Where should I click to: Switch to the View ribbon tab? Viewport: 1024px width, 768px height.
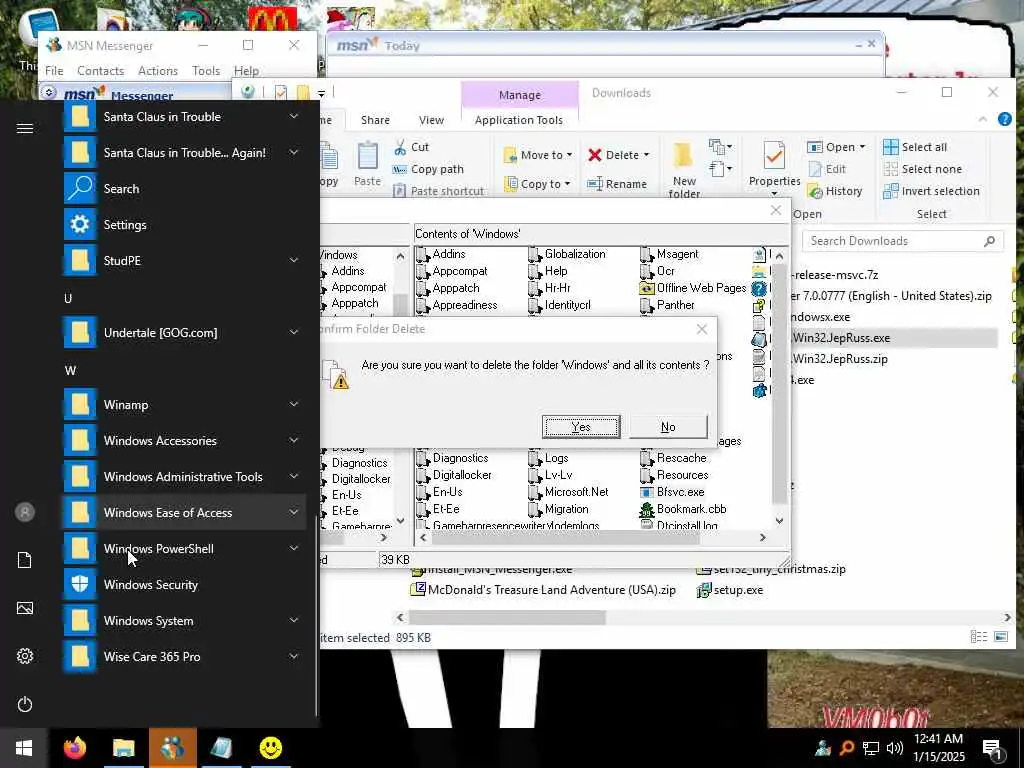pyautogui.click(x=431, y=120)
